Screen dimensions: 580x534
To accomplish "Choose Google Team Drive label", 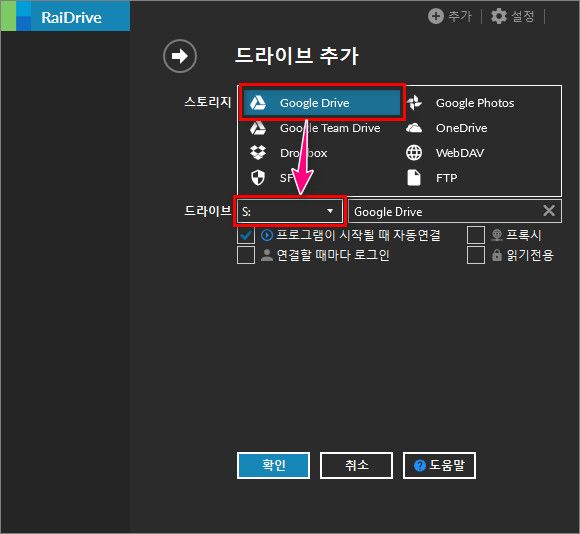I will (330, 128).
